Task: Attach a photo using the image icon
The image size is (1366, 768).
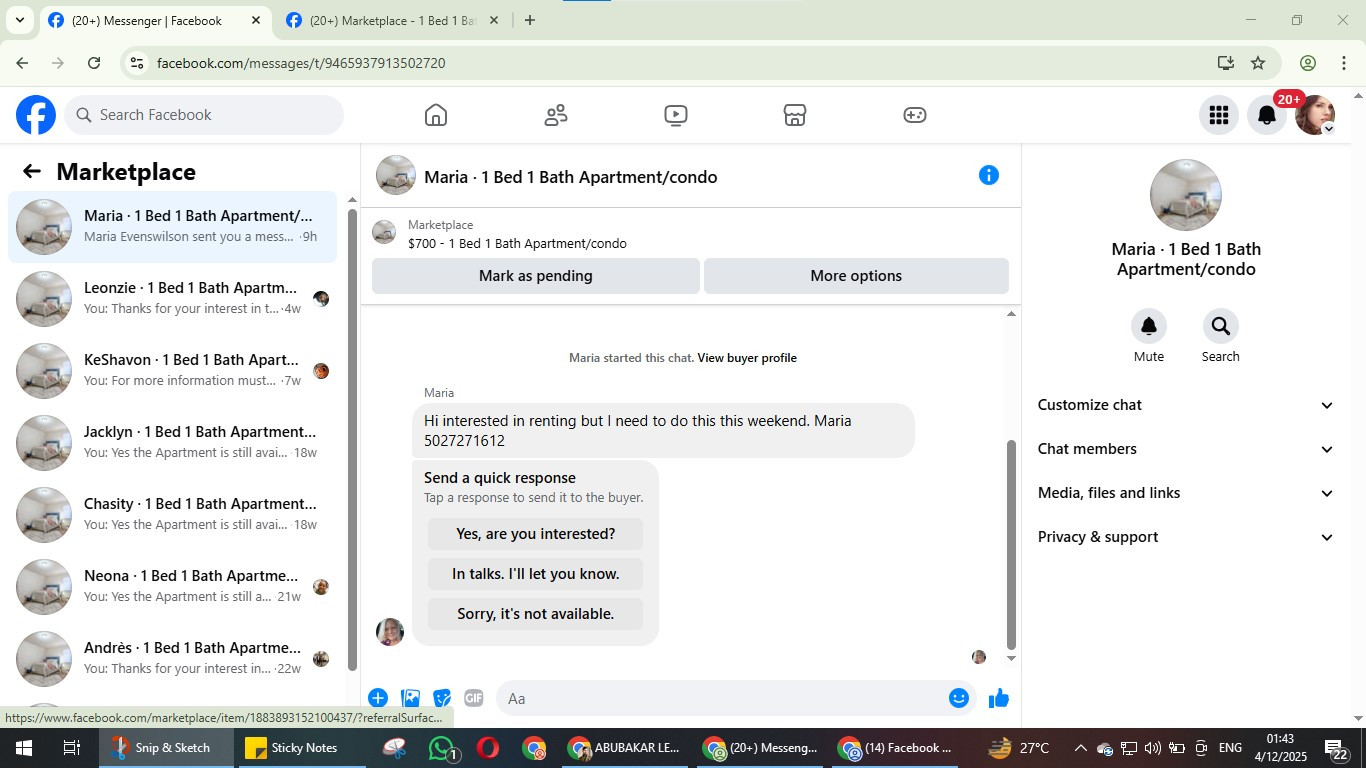Action: click(410, 698)
